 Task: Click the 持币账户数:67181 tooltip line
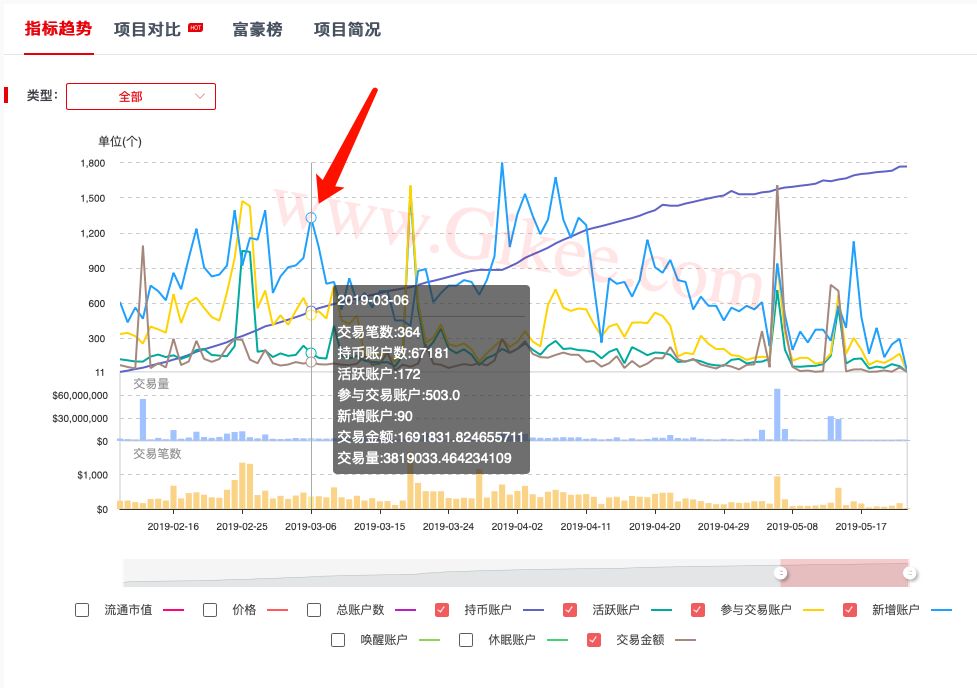point(393,353)
